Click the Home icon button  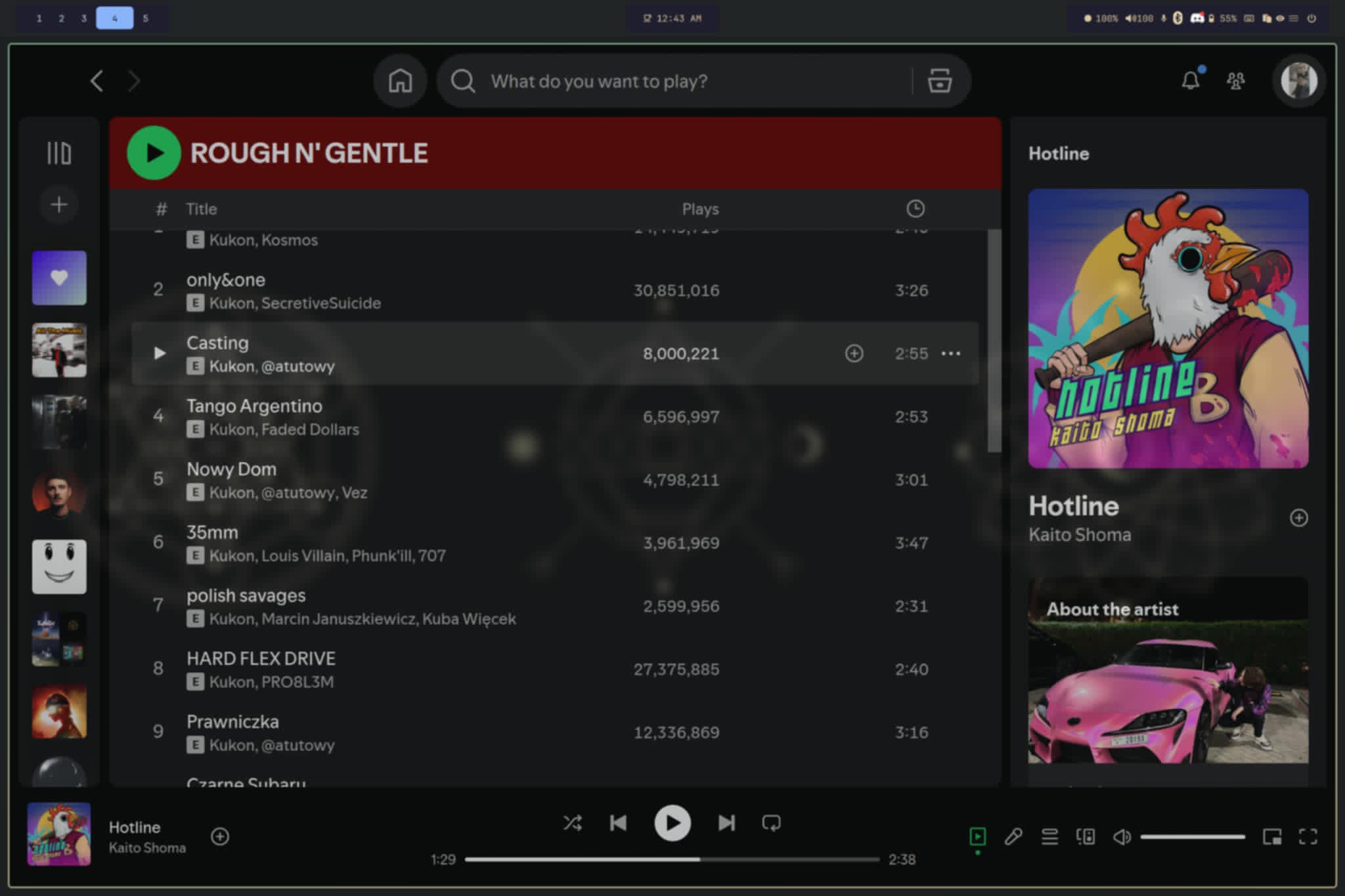click(400, 81)
